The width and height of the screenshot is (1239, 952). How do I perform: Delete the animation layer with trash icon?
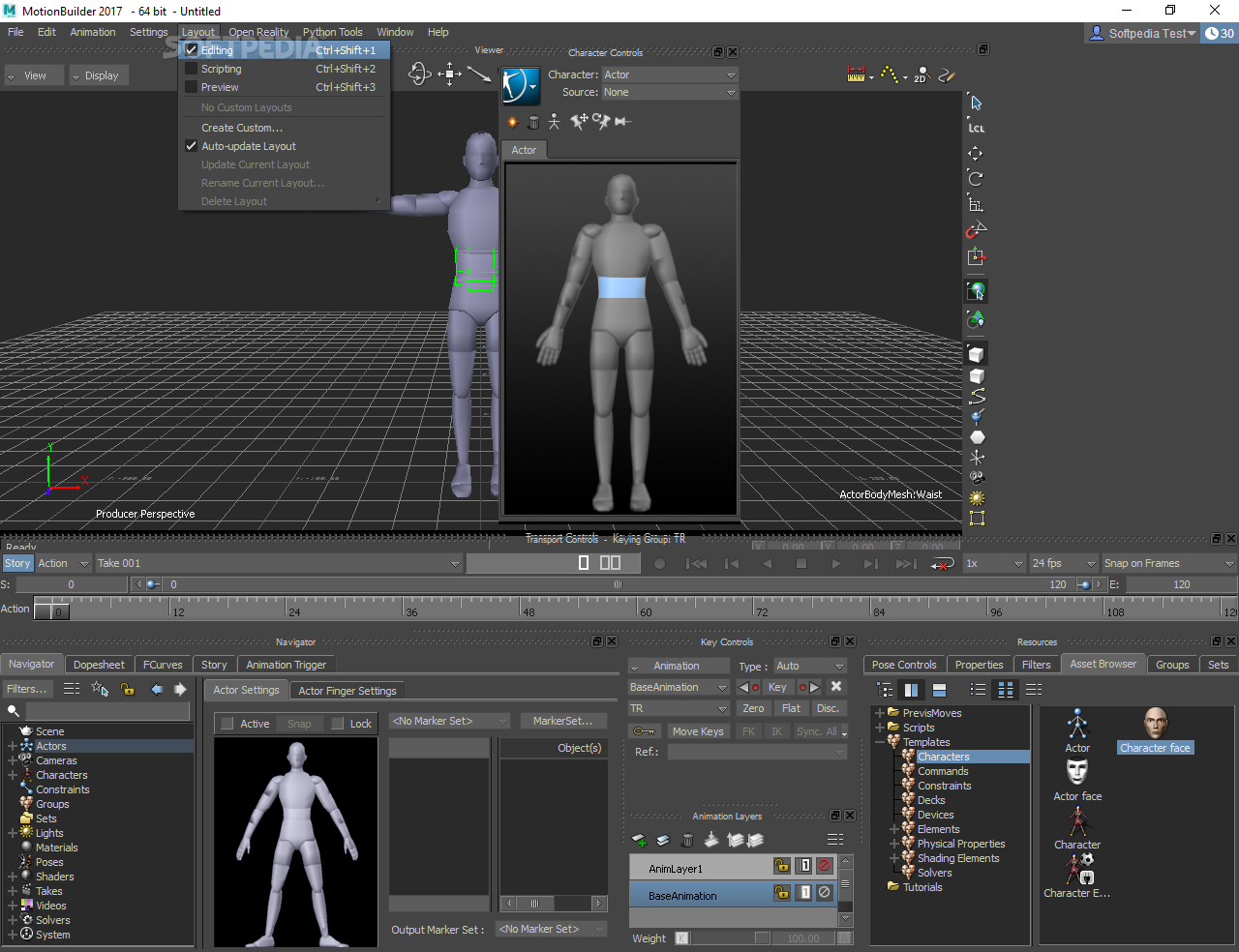[687, 840]
